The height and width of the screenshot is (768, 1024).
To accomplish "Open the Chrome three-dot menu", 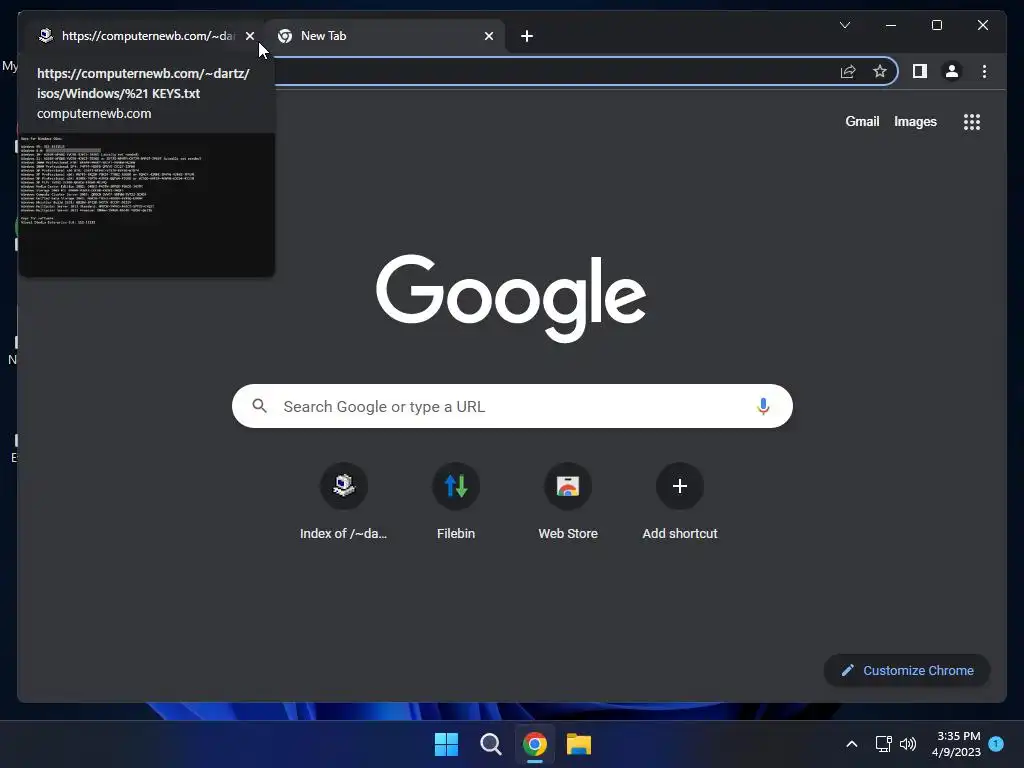I will (984, 71).
